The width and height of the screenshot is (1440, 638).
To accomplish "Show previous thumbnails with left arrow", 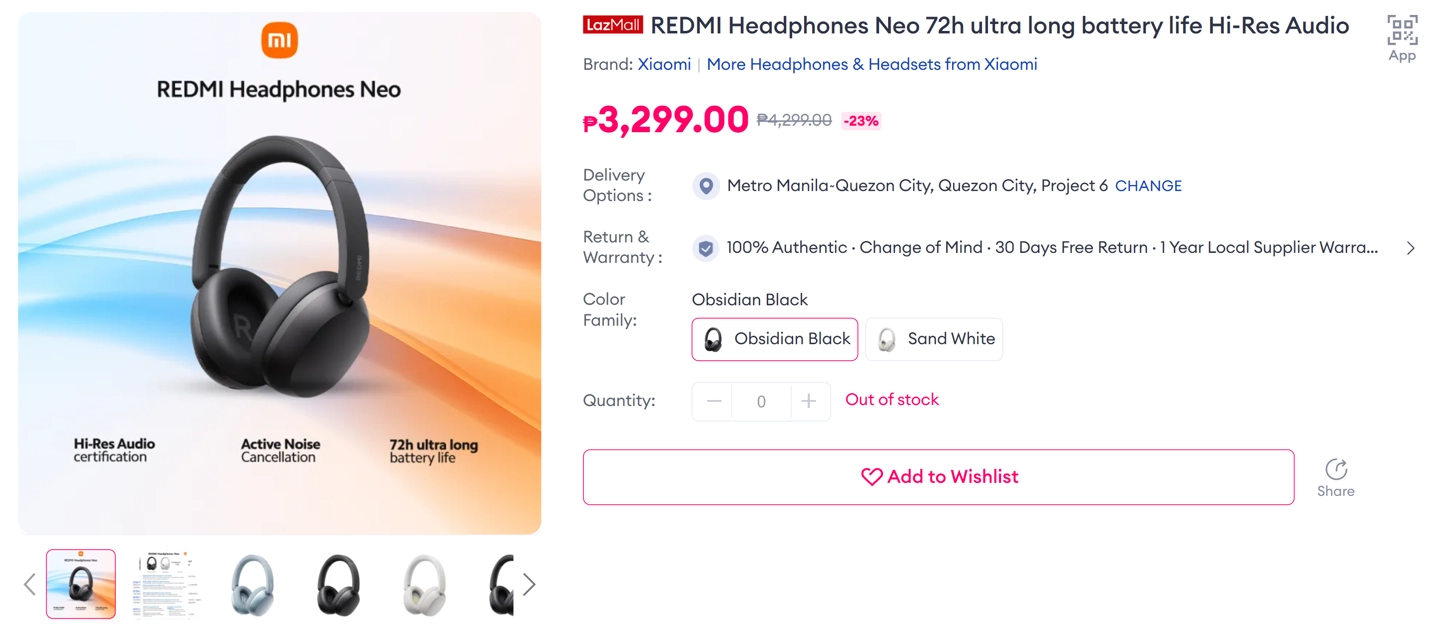I will click(x=30, y=584).
